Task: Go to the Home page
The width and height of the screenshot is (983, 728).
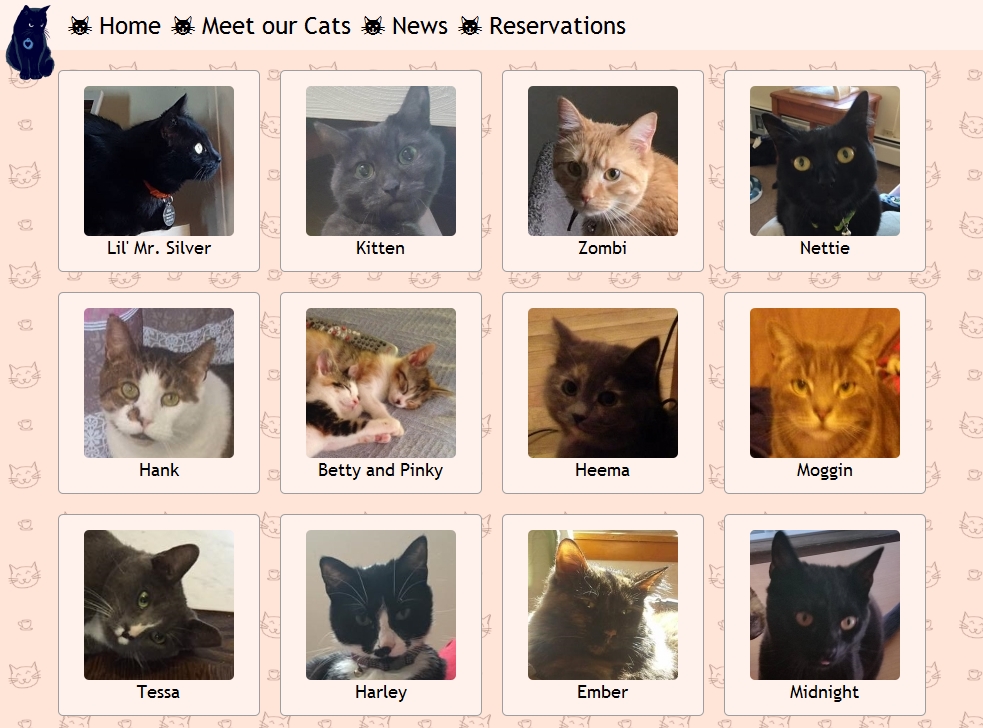Action: [130, 26]
